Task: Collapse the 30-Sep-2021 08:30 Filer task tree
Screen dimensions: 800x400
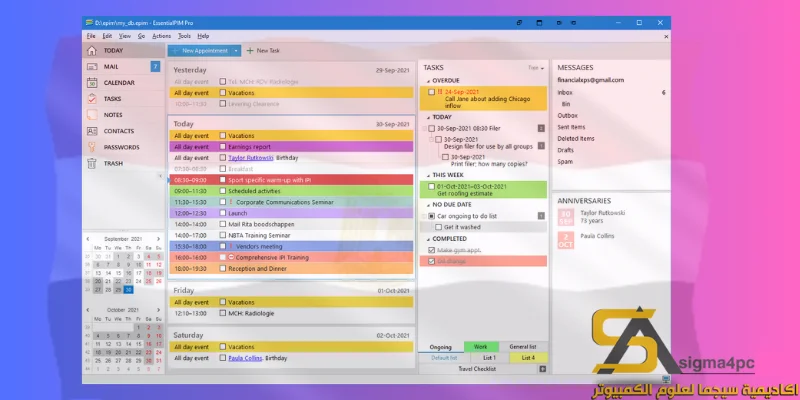Action: (424, 129)
